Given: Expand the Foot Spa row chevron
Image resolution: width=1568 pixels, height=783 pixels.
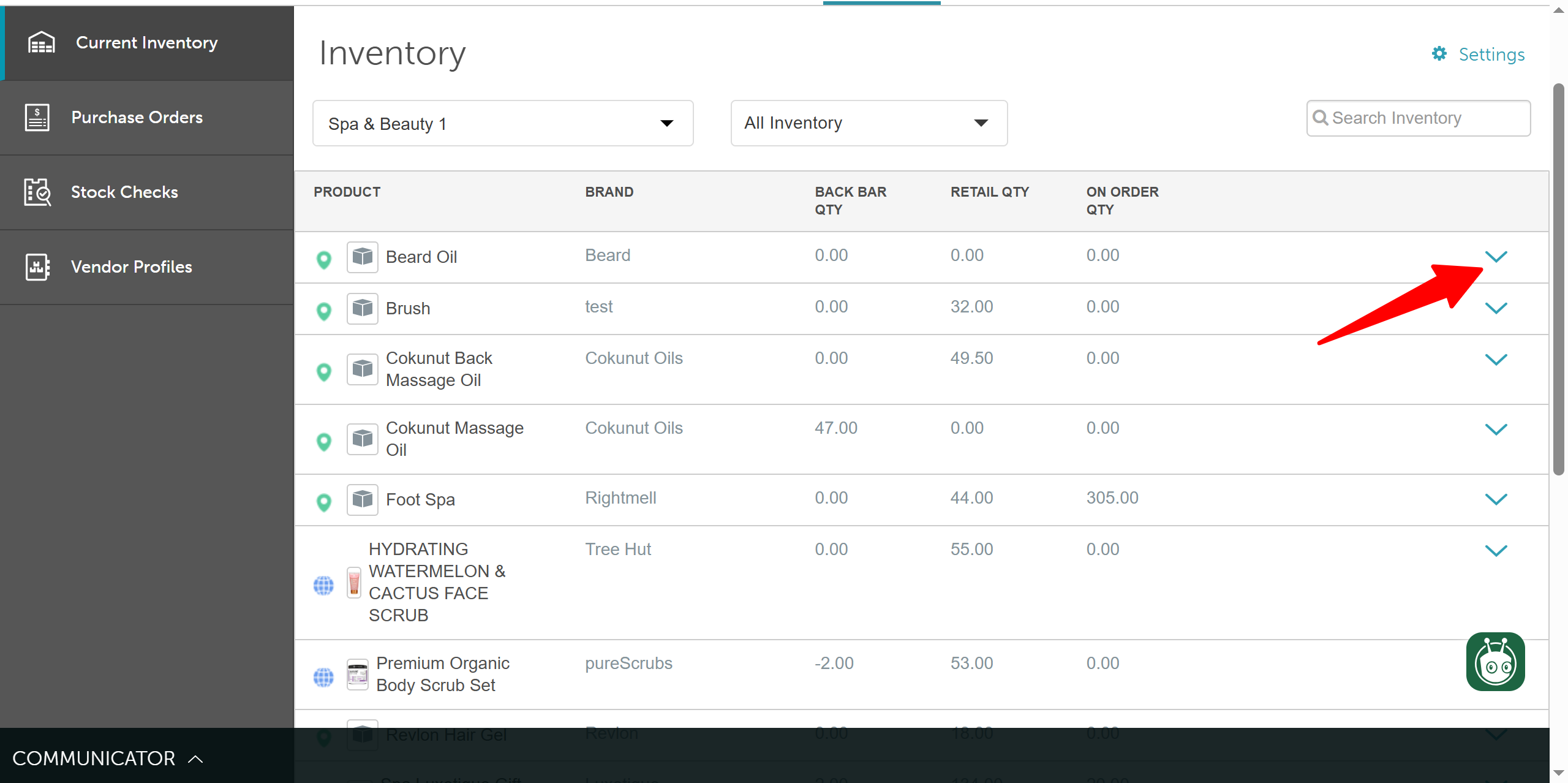Looking at the screenshot, I should (x=1495, y=499).
